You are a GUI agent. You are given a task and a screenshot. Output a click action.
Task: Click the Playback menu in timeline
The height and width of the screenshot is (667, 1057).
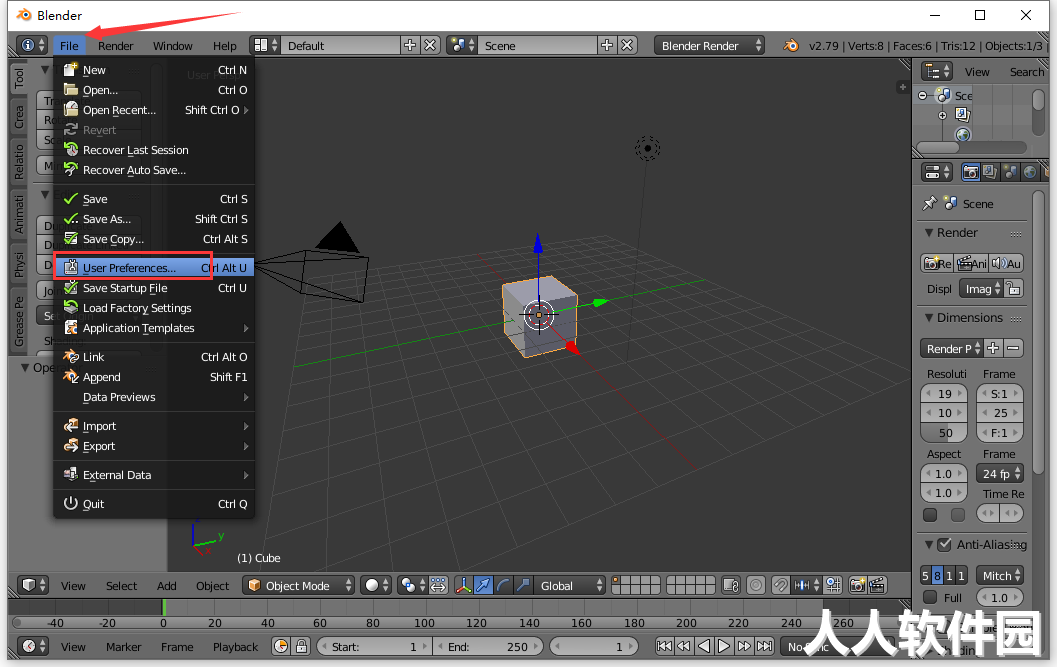tap(235, 647)
